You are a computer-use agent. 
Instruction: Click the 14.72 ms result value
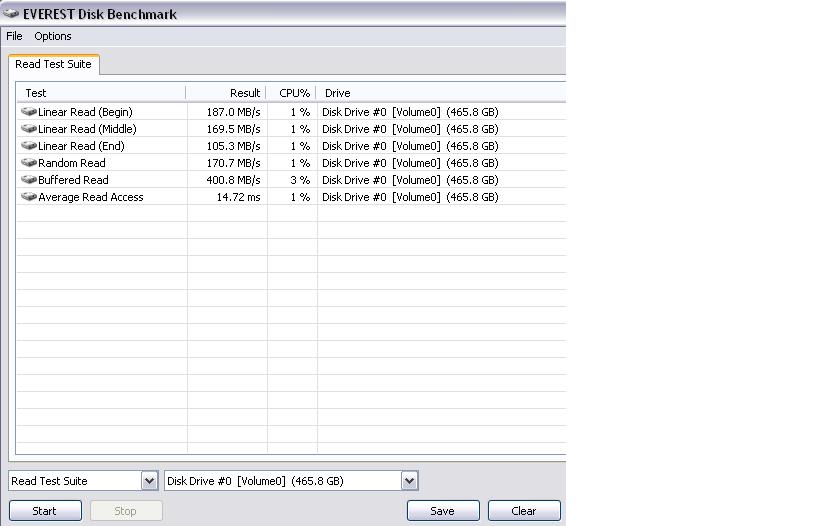(x=238, y=197)
